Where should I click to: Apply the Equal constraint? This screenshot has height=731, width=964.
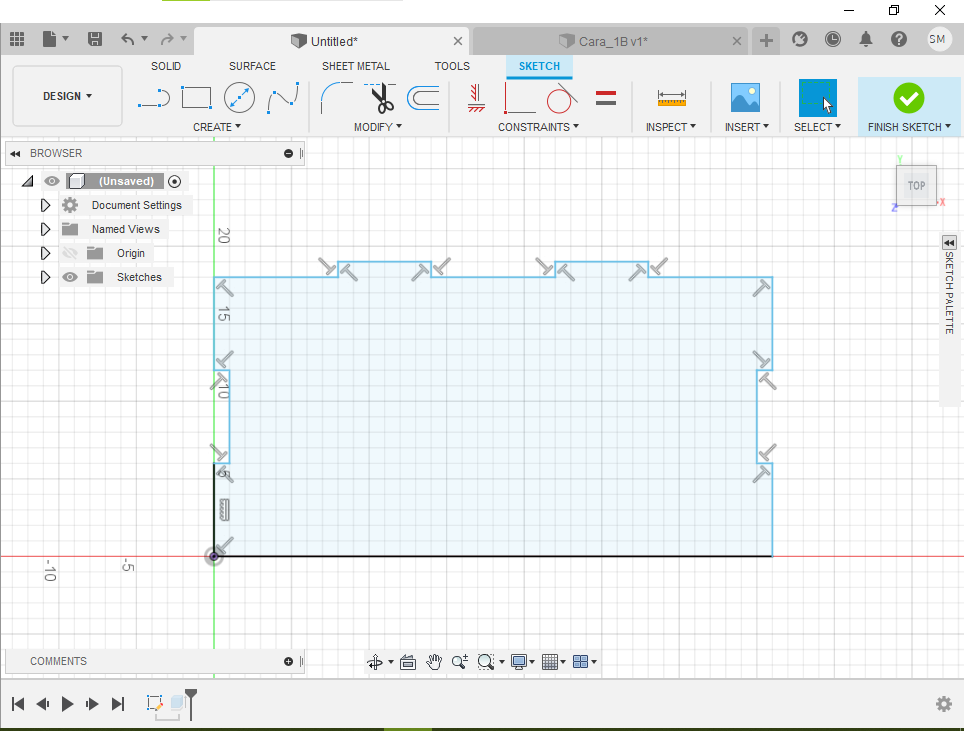(x=606, y=98)
